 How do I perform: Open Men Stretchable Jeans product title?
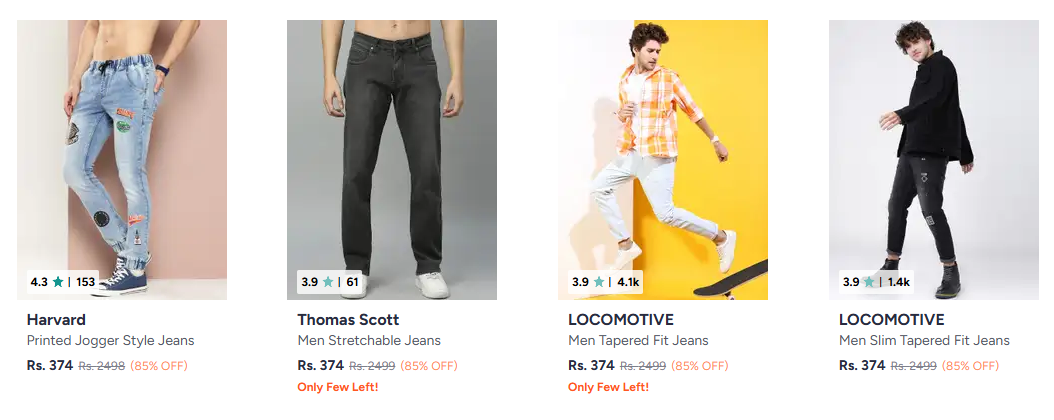(369, 341)
